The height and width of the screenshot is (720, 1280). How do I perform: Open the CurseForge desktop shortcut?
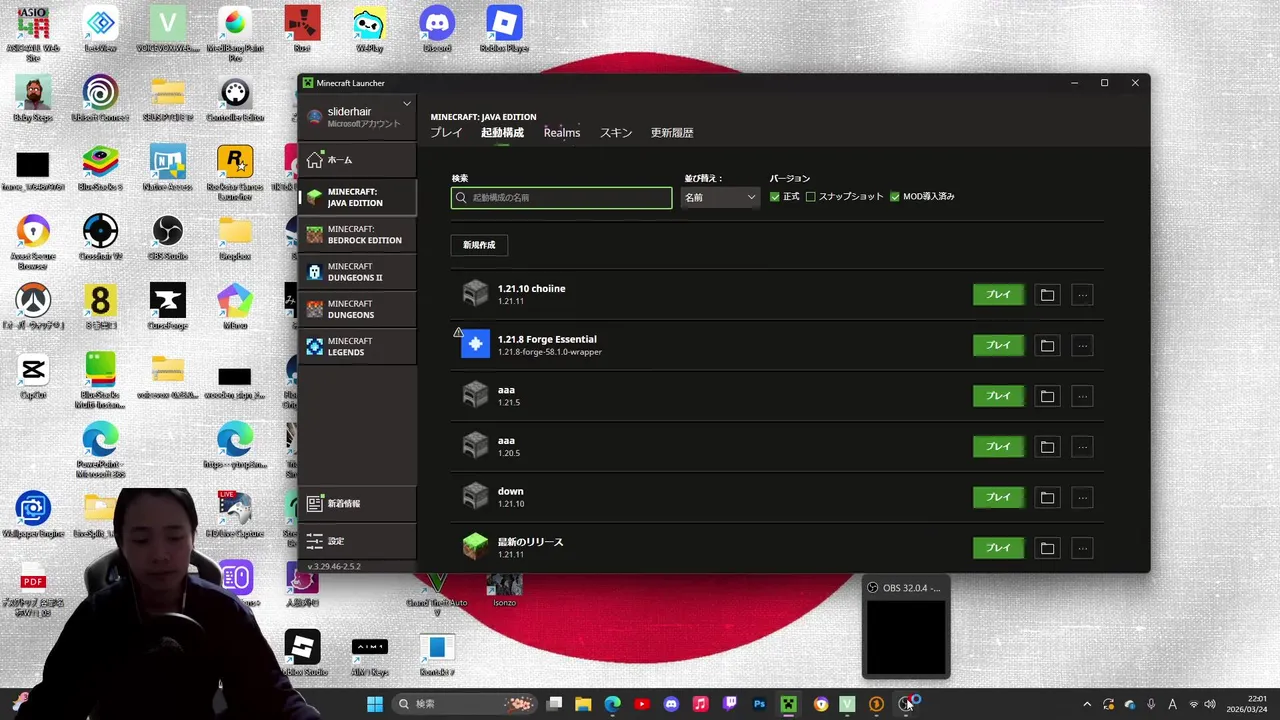click(x=167, y=306)
